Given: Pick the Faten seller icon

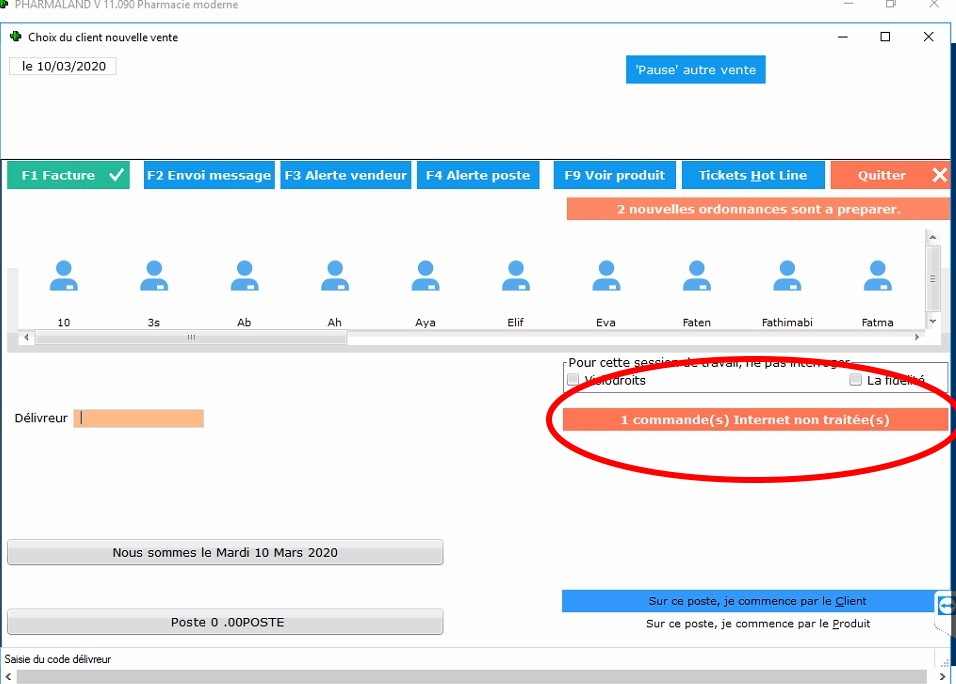Looking at the screenshot, I should 696,277.
